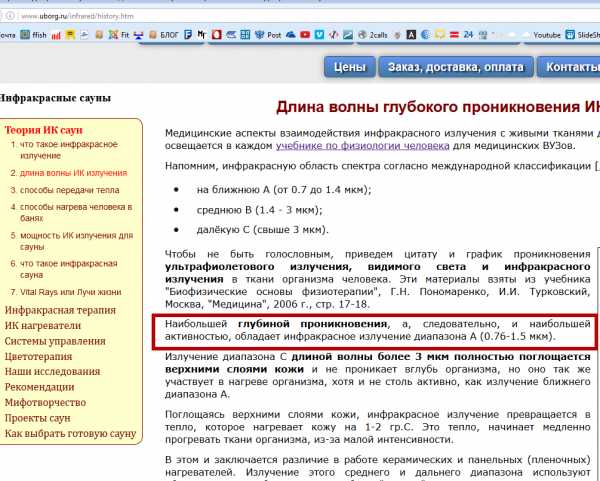This screenshot has height=481, width=600.
Task: Open the БЛОГ bookmark
Action: (x=164, y=36)
